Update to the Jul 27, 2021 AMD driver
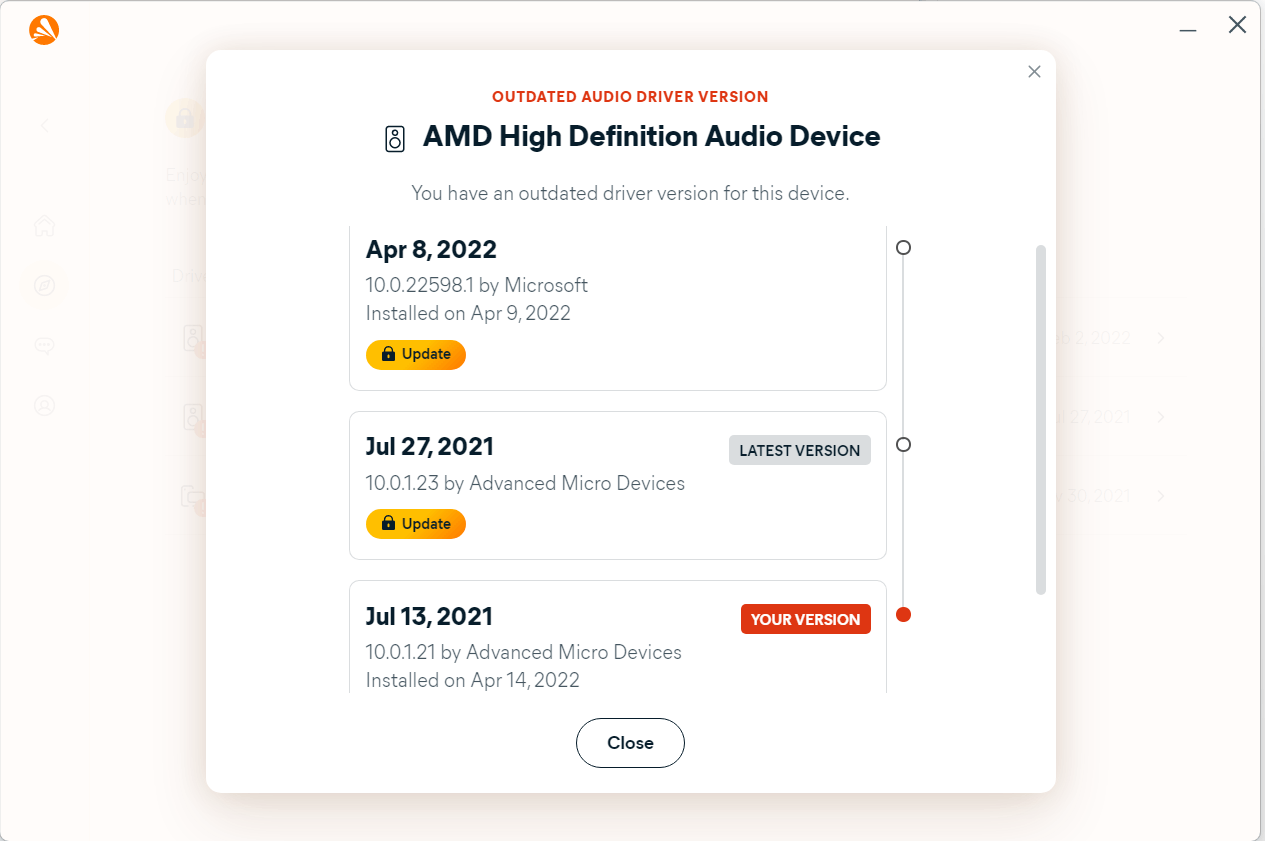1265x841 pixels. pos(416,524)
